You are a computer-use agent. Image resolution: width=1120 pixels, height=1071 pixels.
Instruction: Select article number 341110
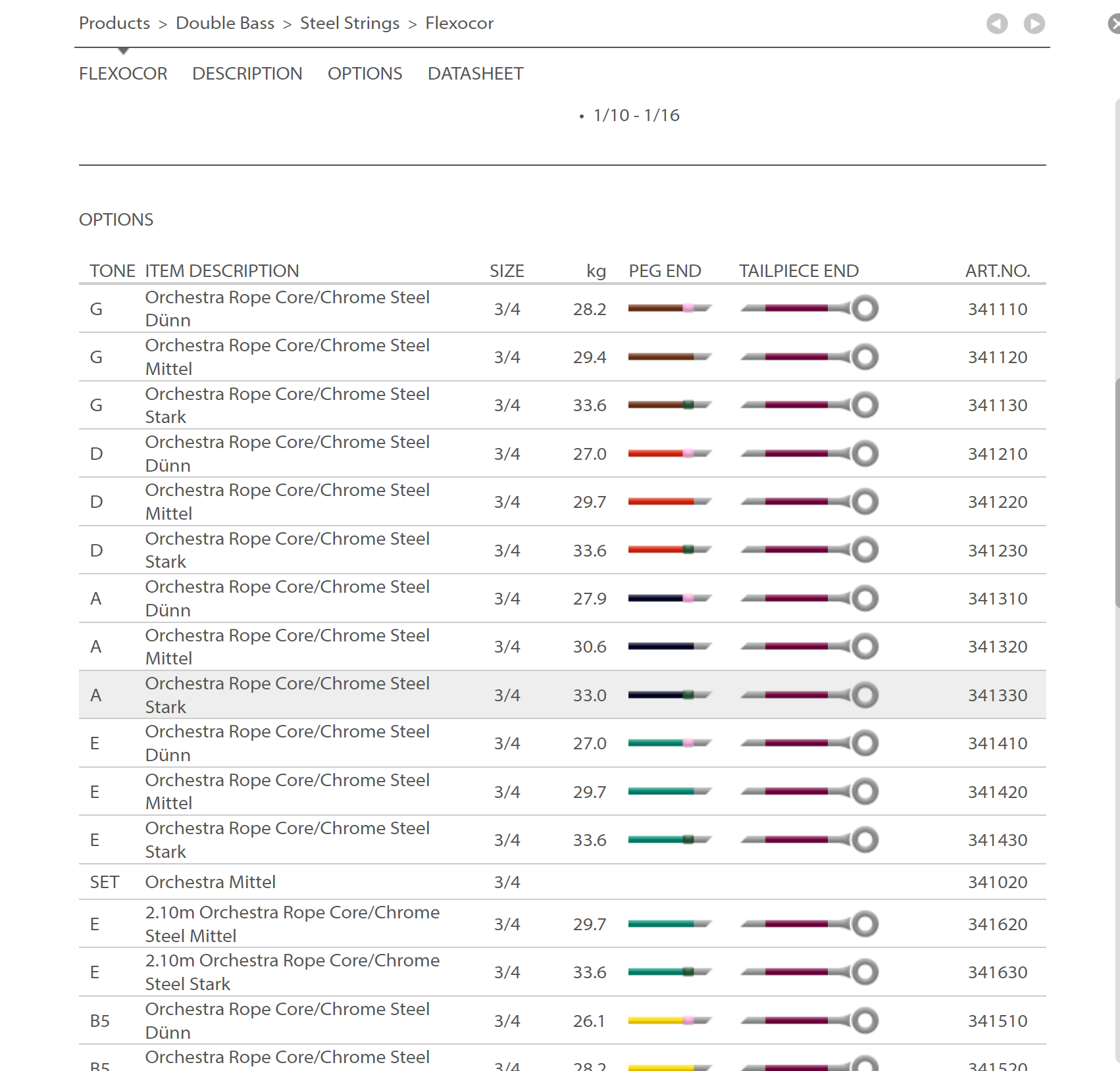[x=998, y=309]
